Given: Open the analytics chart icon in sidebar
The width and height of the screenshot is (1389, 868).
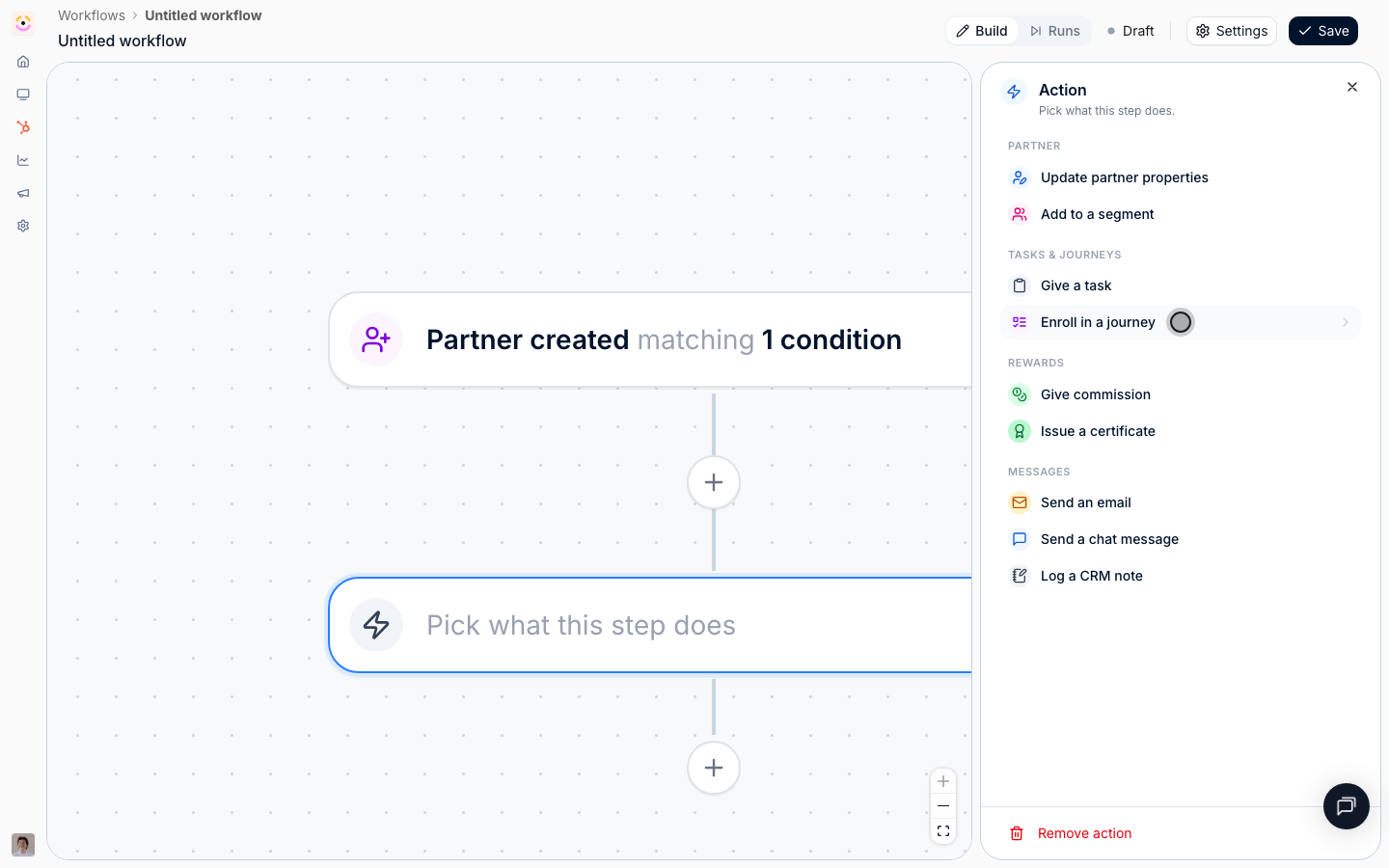Looking at the screenshot, I should pyautogui.click(x=23, y=160).
